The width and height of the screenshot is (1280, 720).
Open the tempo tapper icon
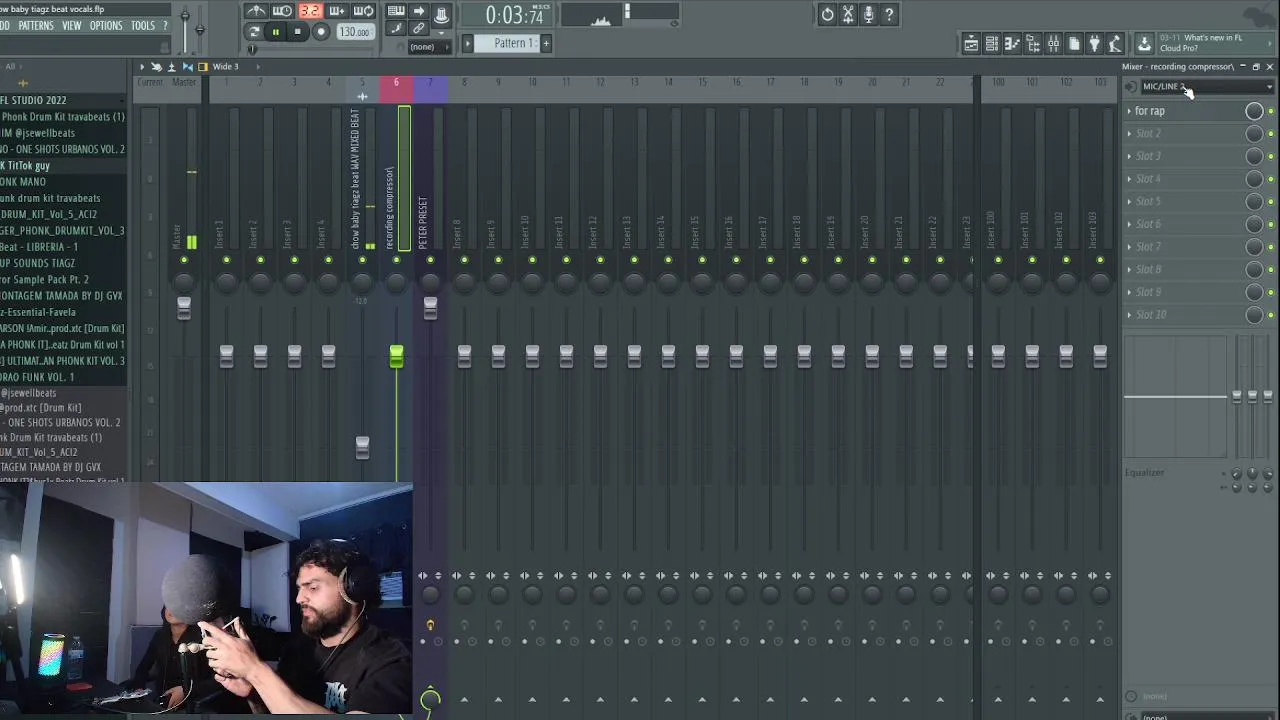1115,43
